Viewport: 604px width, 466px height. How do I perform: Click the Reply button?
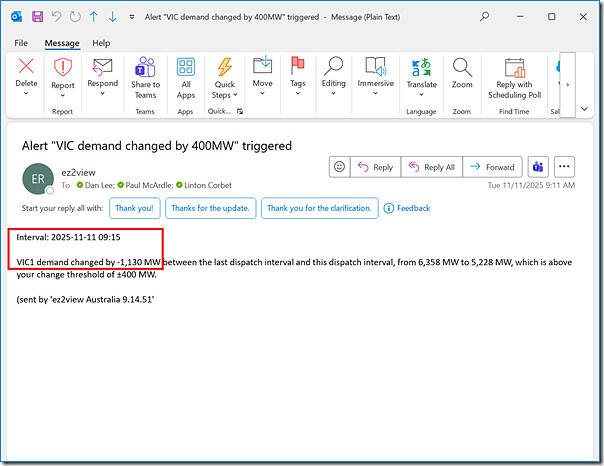tap(375, 167)
